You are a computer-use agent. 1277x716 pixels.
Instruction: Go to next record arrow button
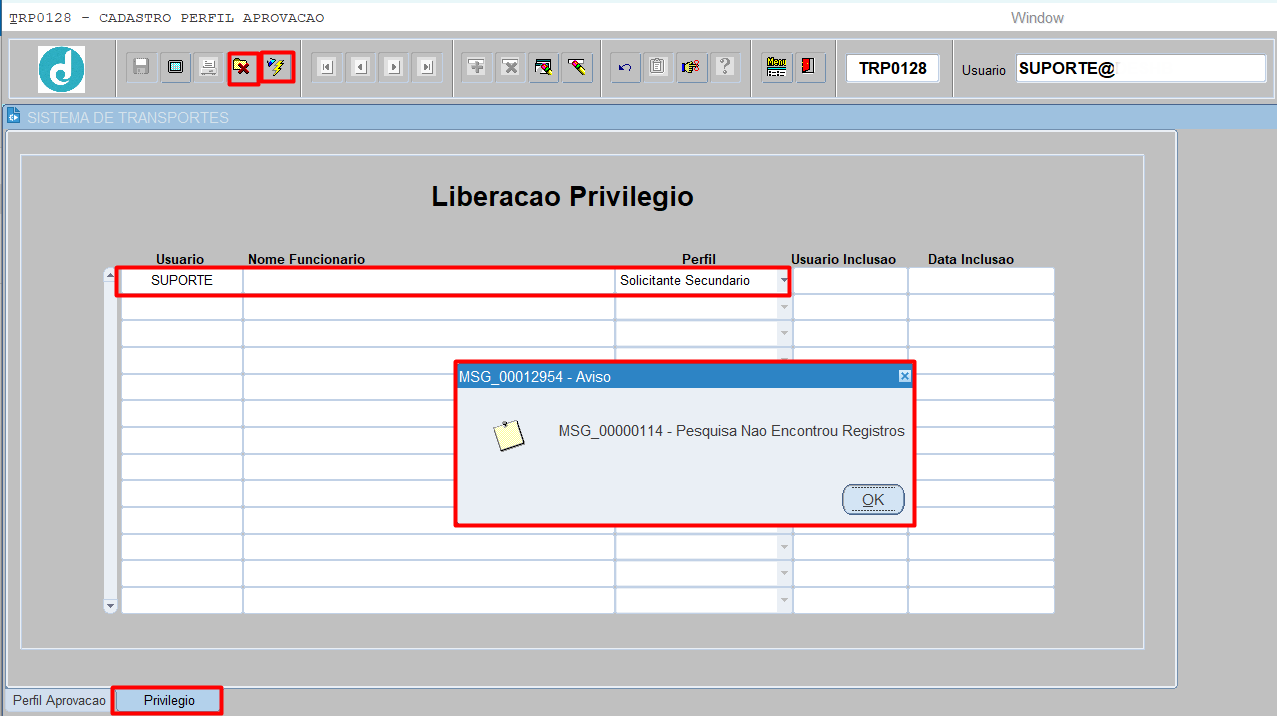pyautogui.click(x=393, y=67)
